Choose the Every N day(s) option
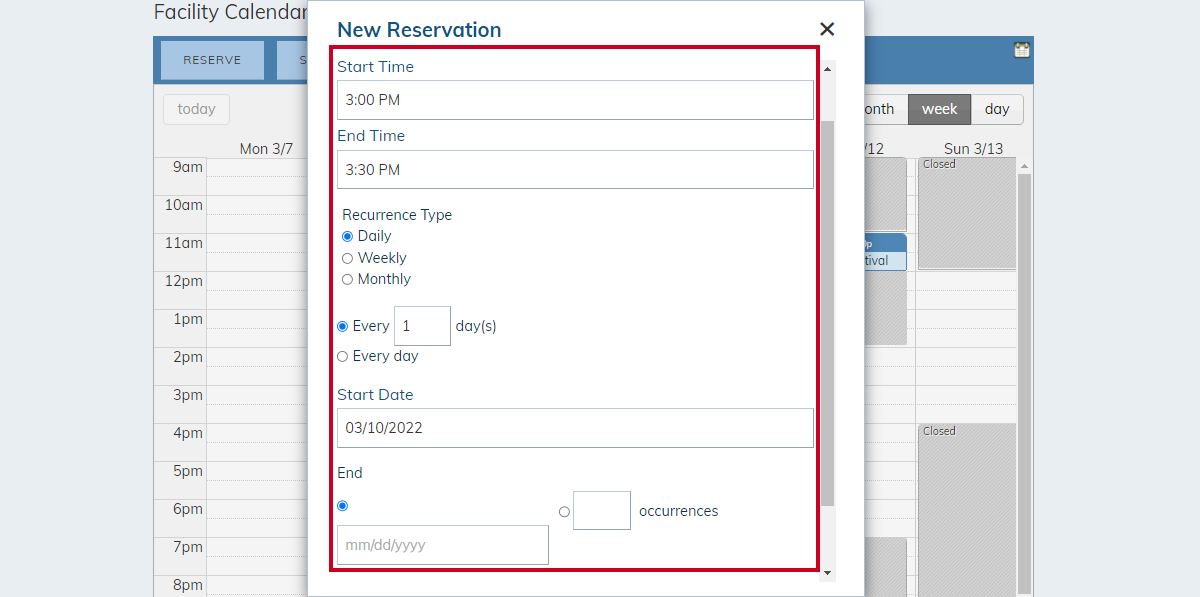Viewport: 1200px width, 597px height. 343,326
